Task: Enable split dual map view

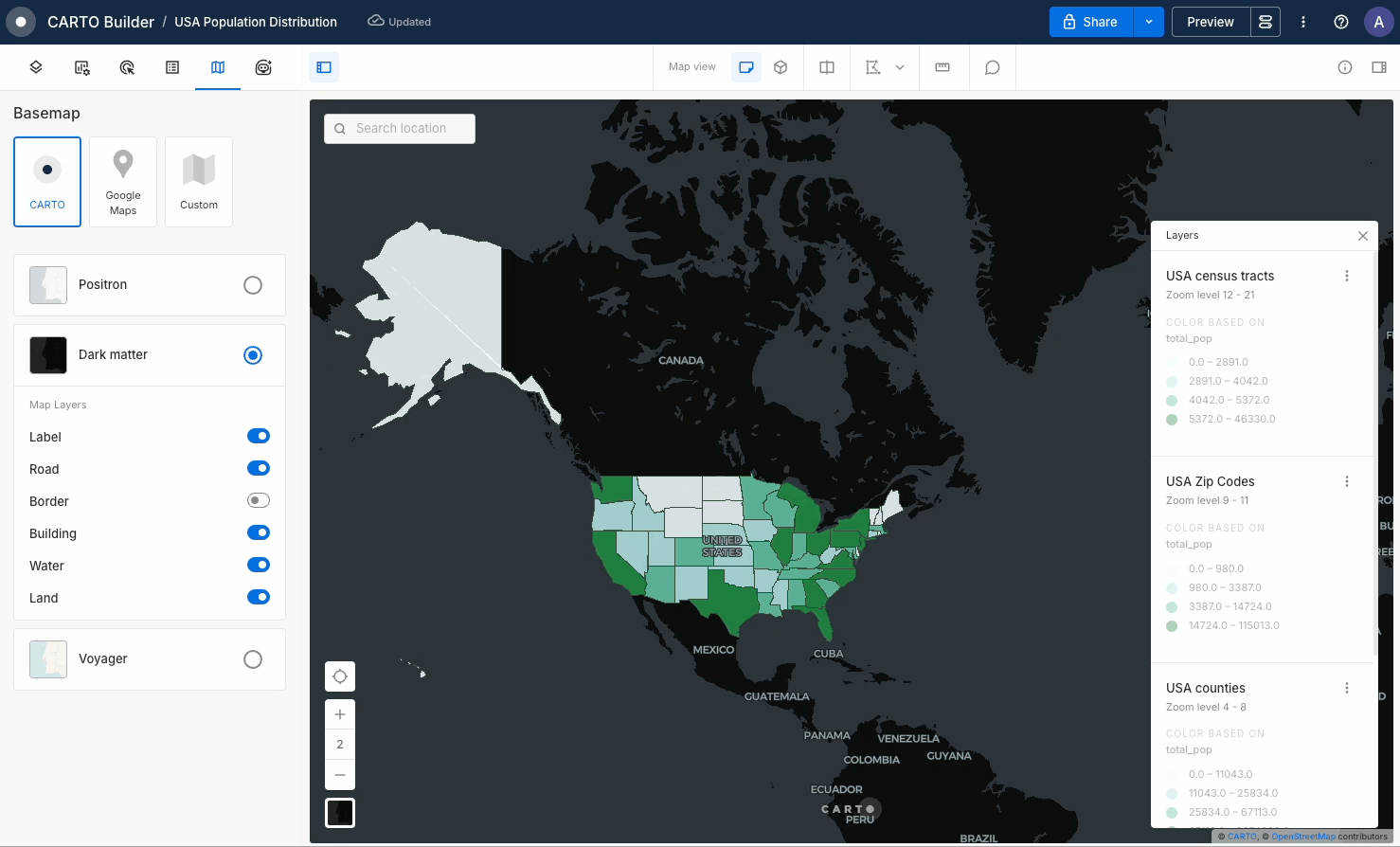Action: point(827,67)
